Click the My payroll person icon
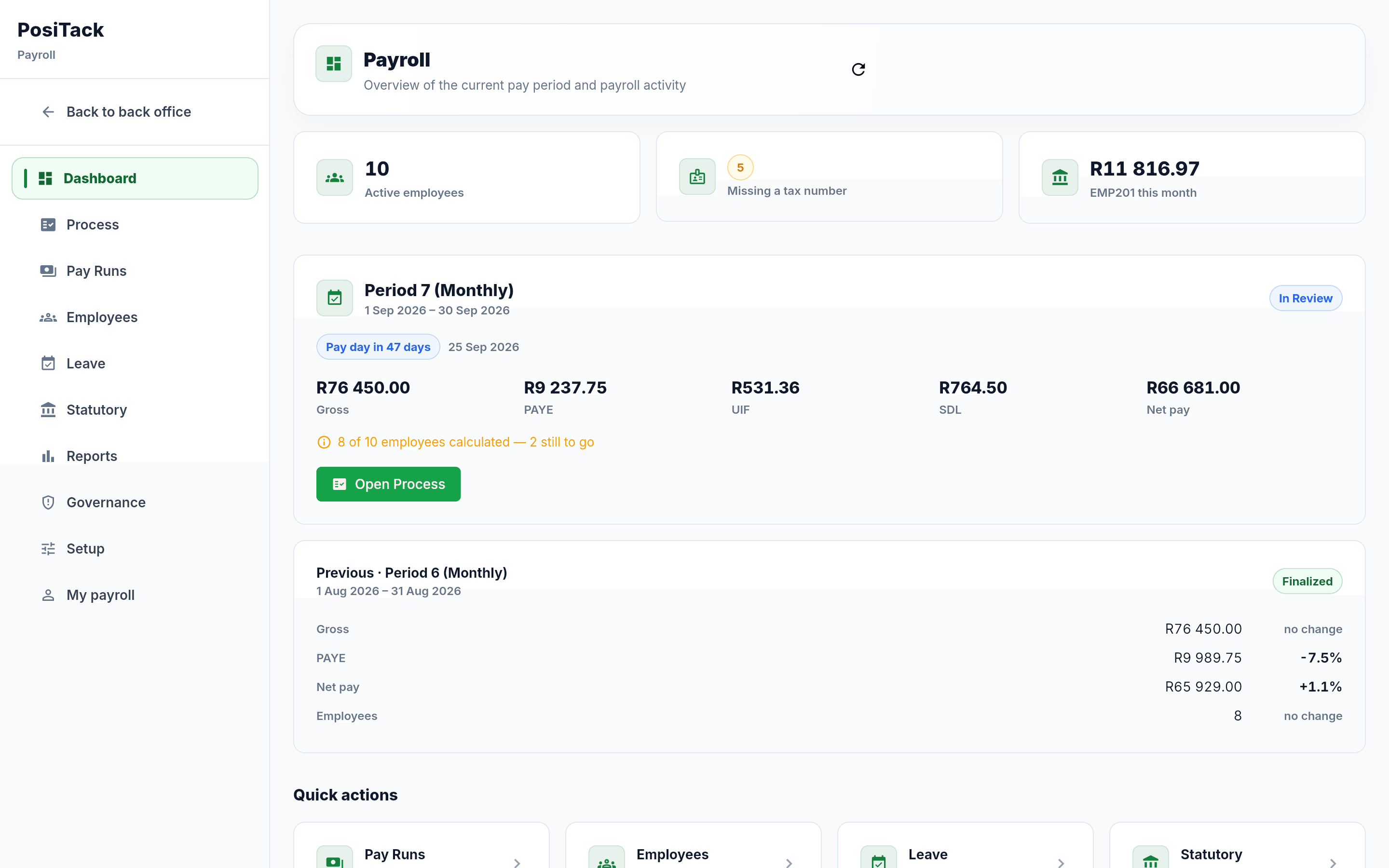1389x868 pixels. 48,595
